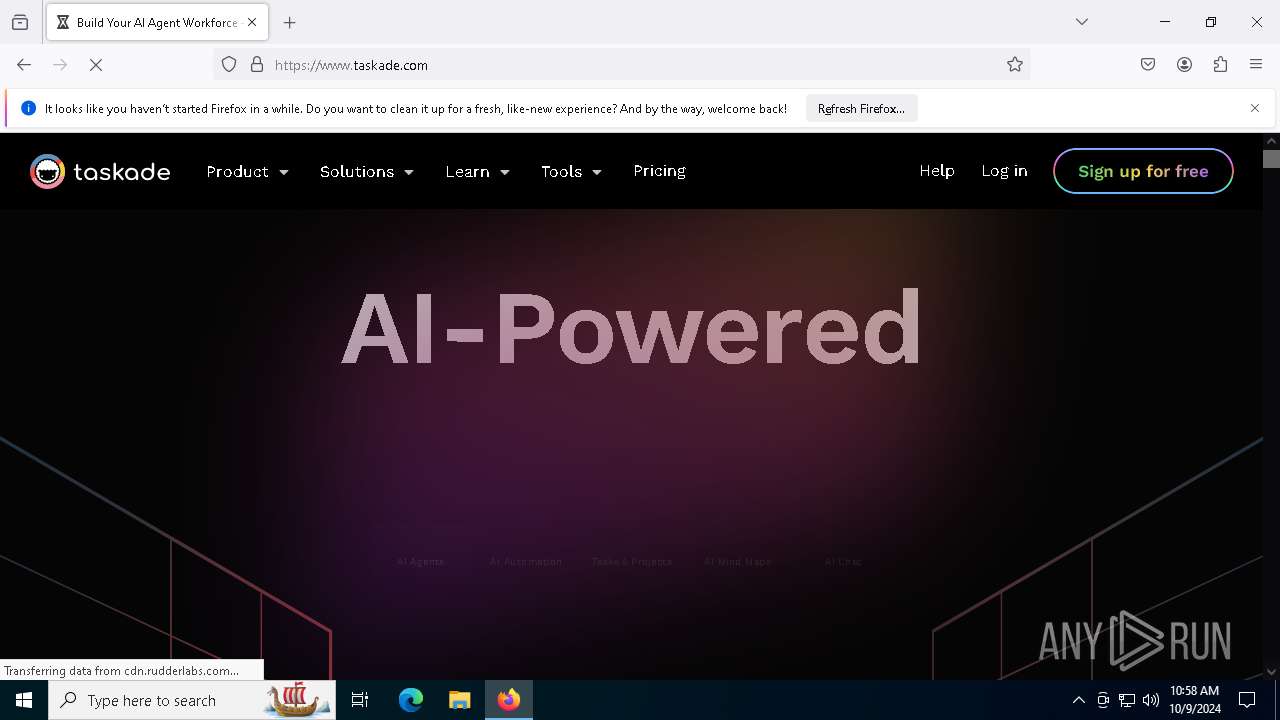
Task: Open the volume tray icon
Action: [1151, 700]
